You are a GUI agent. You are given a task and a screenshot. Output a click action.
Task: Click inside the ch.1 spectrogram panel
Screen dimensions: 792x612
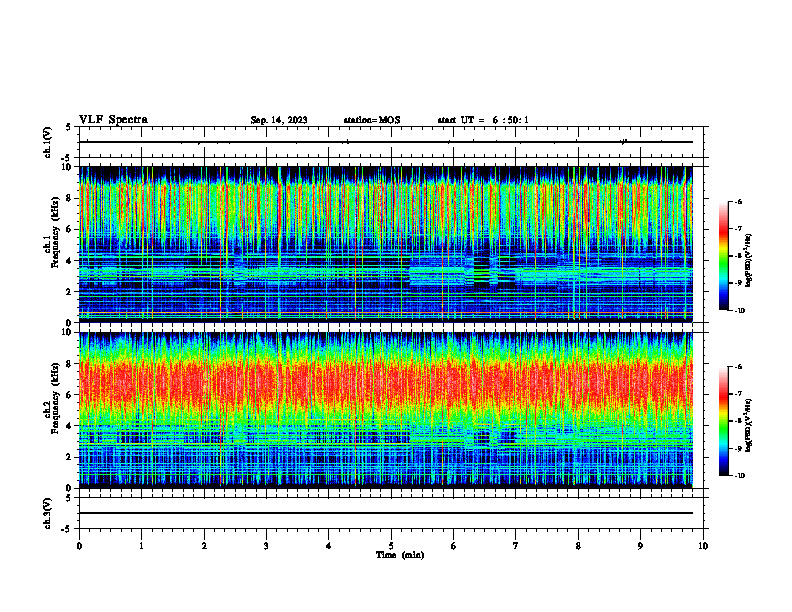(385, 244)
